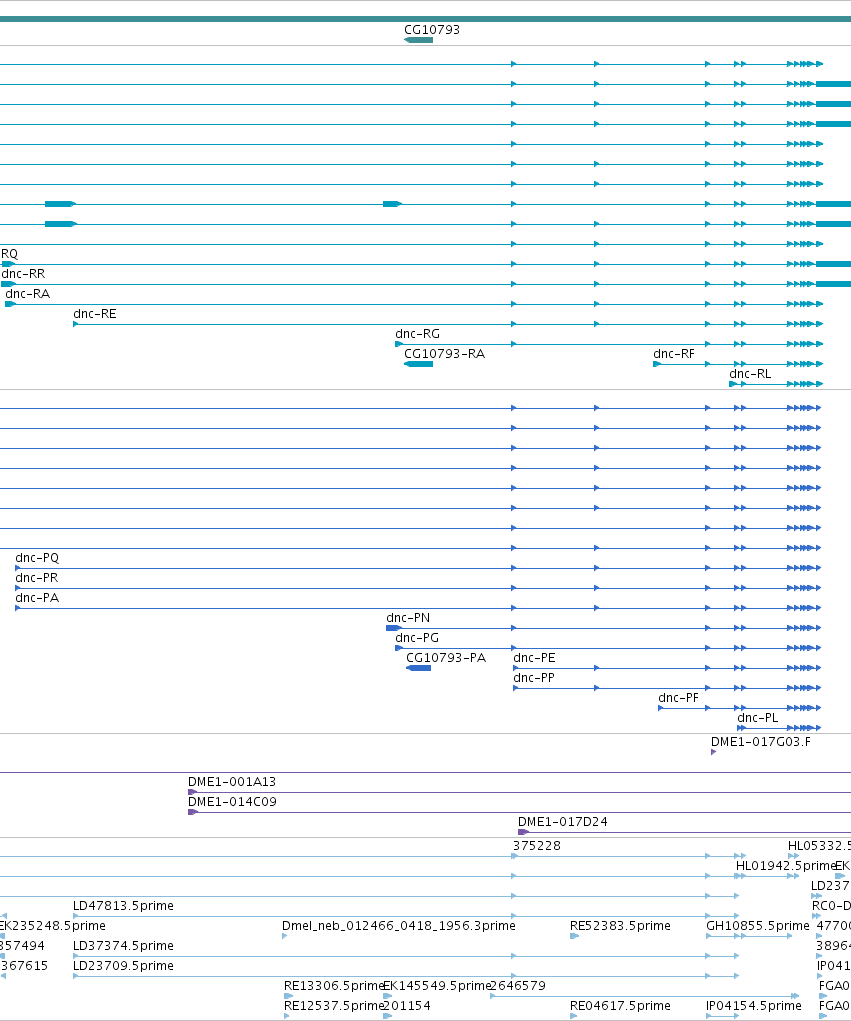The width and height of the screenshot is (851, 1021).
Task: Select the dnc-PG protein label
Action: [x=417, y=638]
